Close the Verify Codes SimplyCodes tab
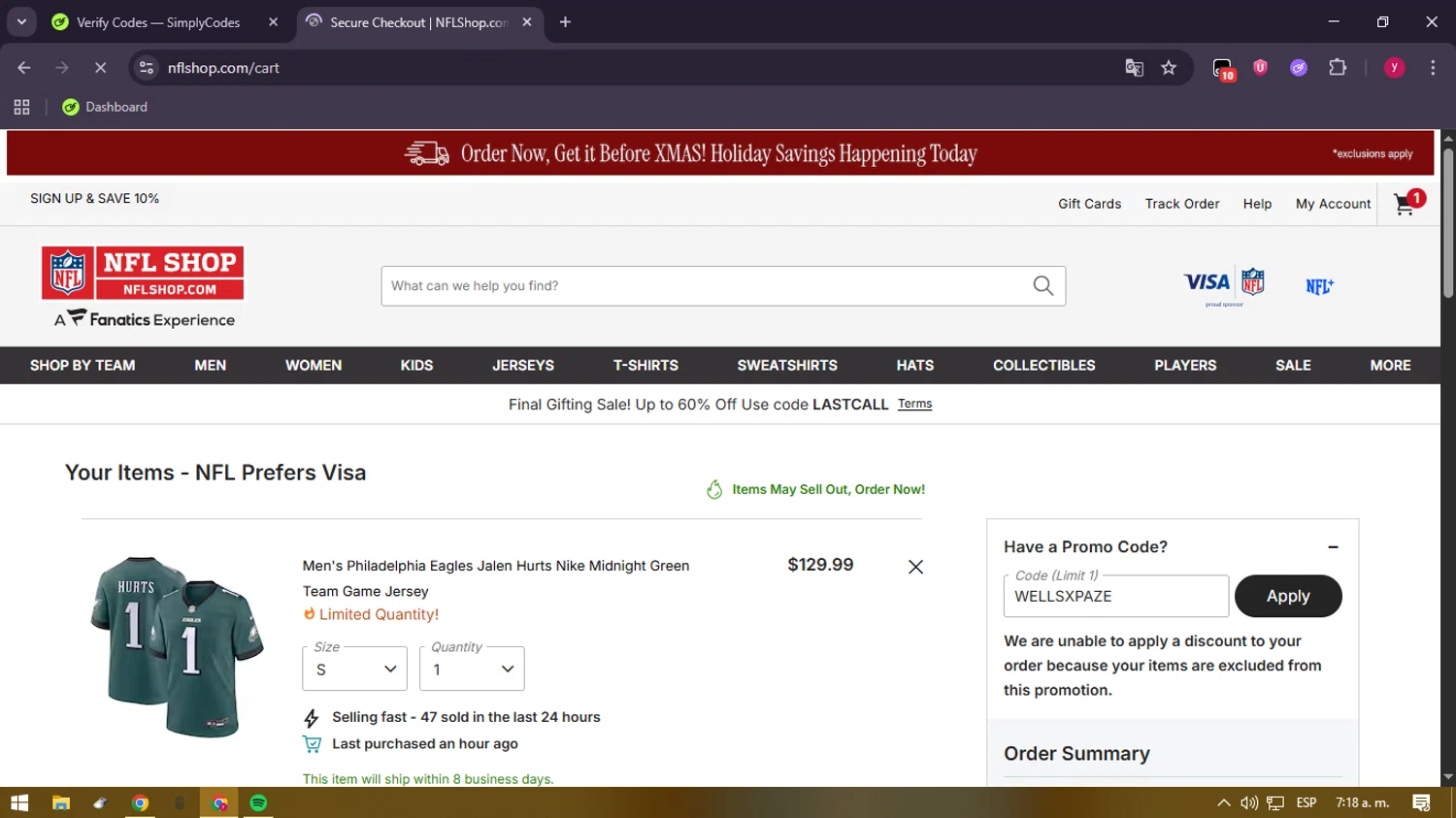1456x818 pixels. [x=274, y=22]
